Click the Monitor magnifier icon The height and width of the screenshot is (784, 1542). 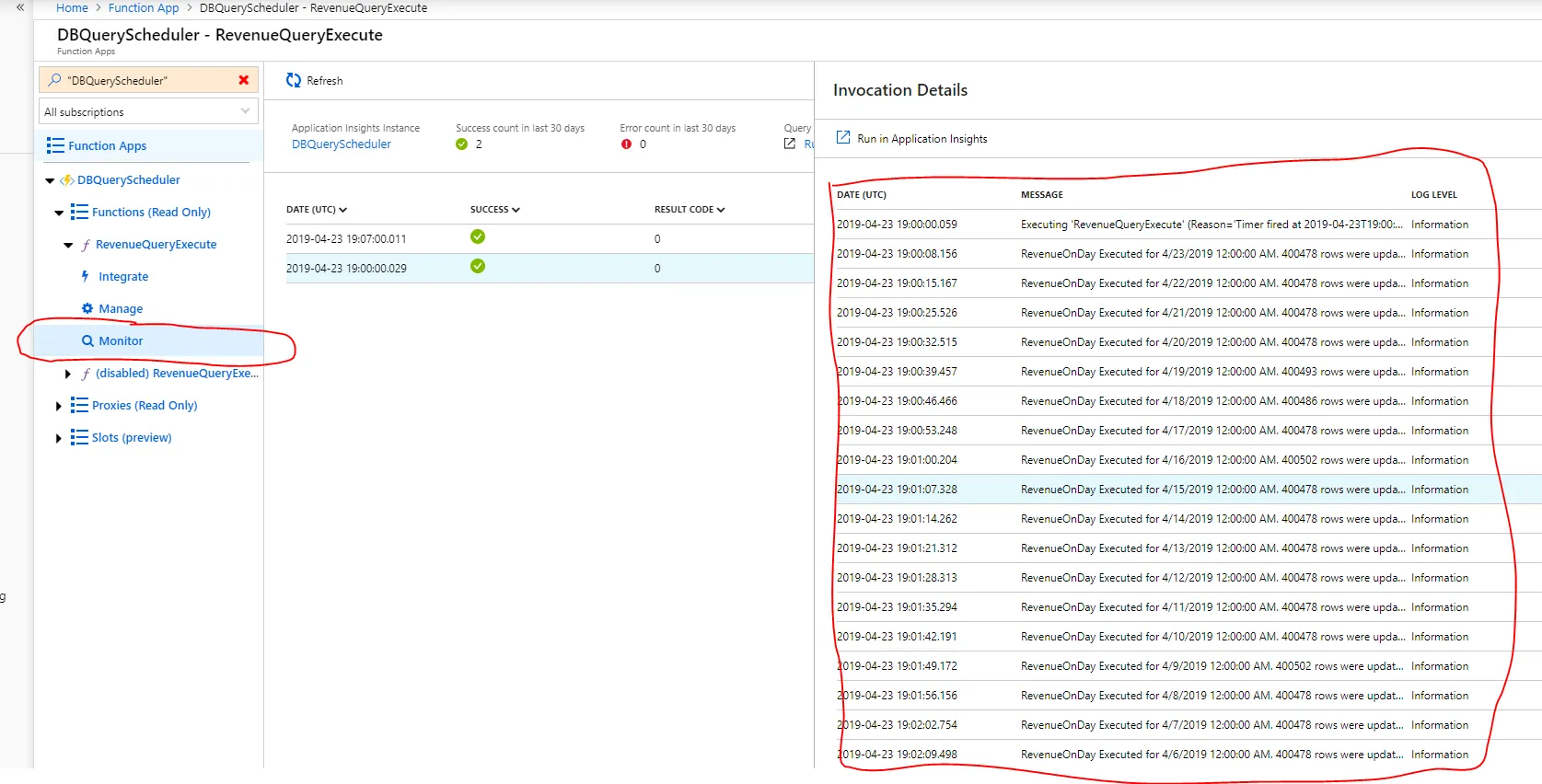(87, 340)
